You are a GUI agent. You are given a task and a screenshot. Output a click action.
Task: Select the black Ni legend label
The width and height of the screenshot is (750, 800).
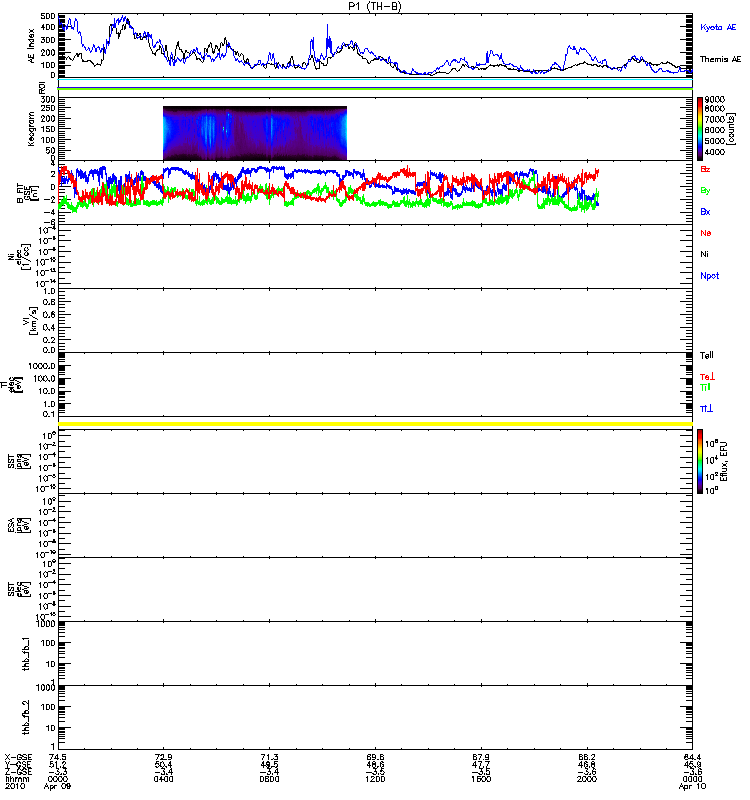click(x=704, y=254)
